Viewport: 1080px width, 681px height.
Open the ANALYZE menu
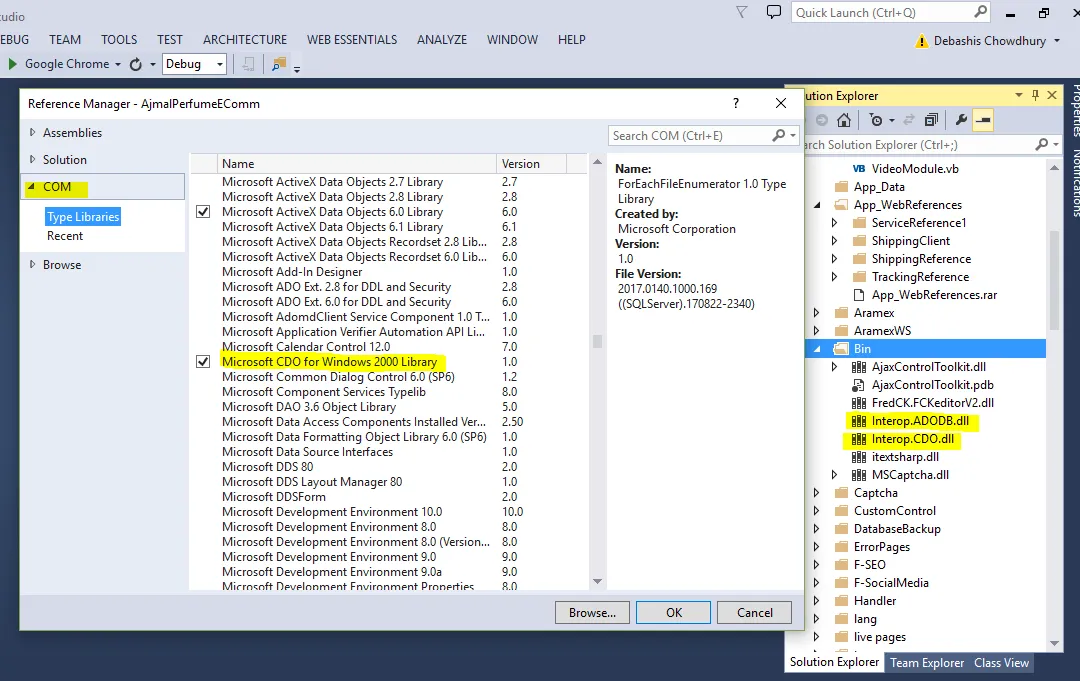(x=442, y=40)
